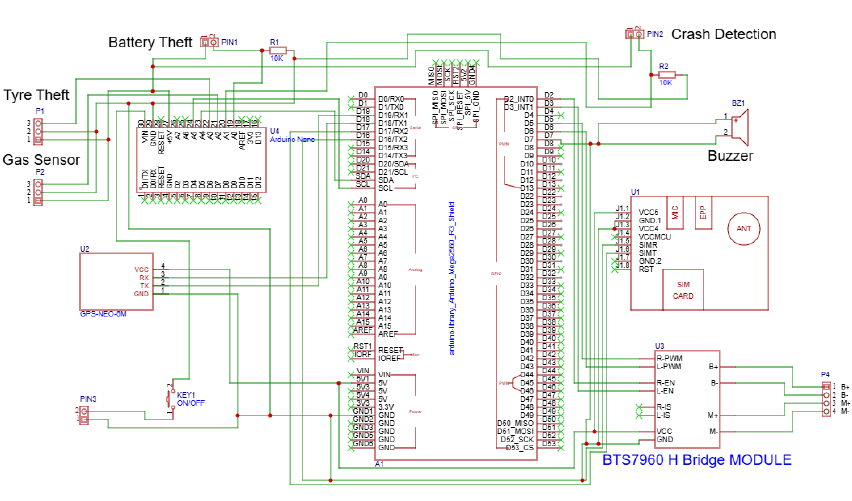This screenshot has width=852, height=501.
Task: Click the 3.3V pin label on Mega
Action: tap(386, 407)
